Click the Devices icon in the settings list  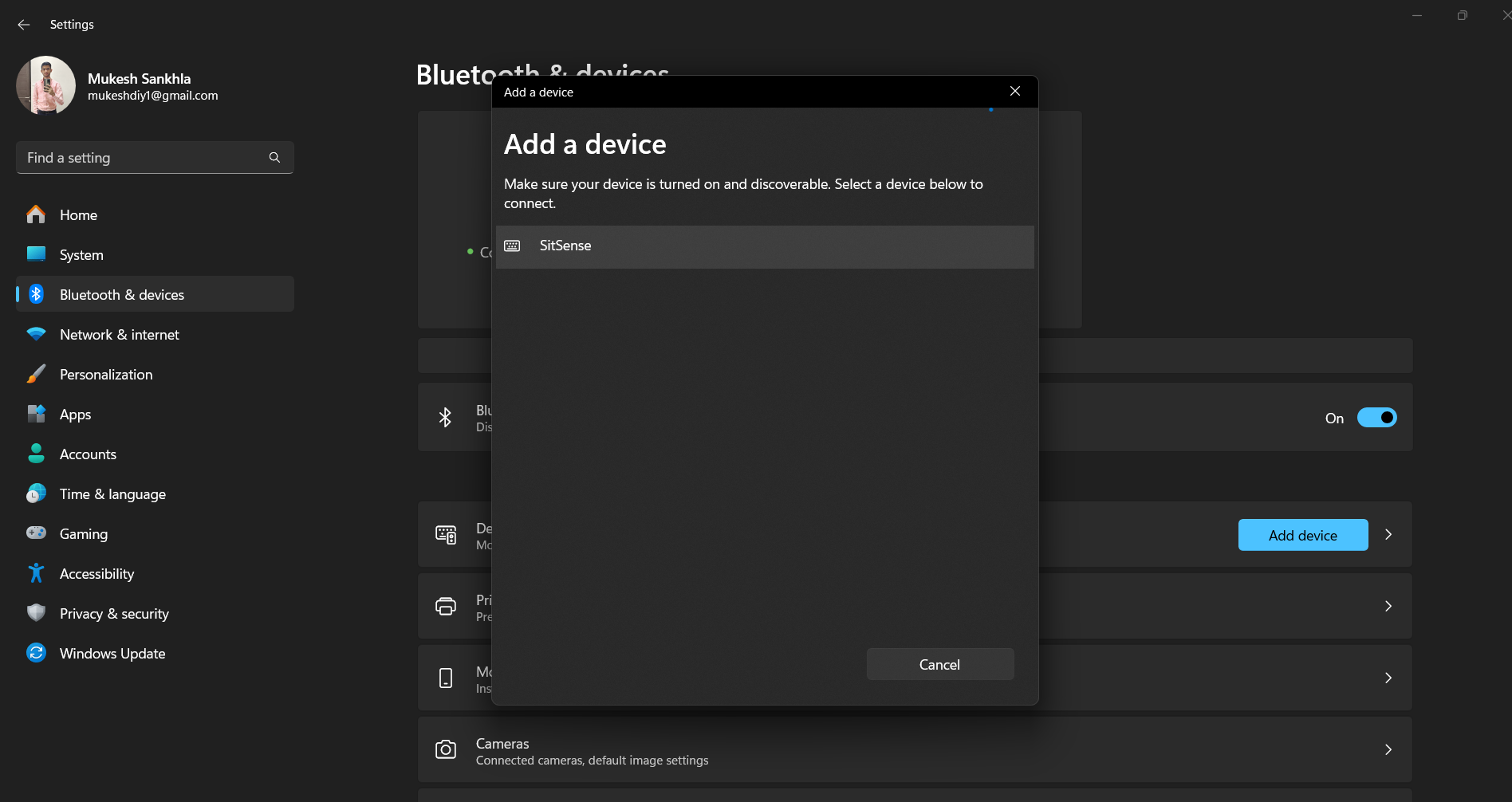pos(446,534)
